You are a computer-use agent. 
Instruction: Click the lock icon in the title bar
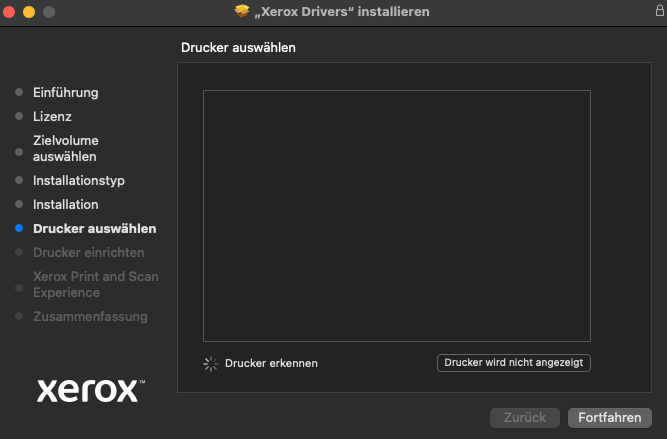point(658,11)
